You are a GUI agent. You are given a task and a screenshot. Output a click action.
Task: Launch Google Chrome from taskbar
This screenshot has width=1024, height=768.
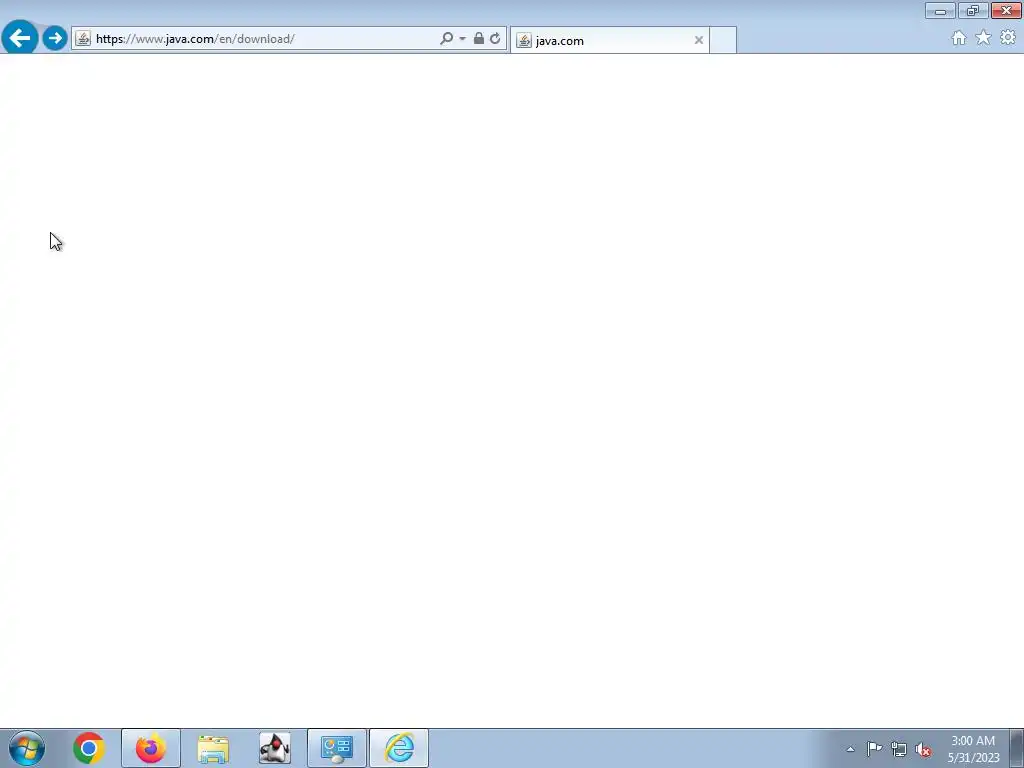(89, 748)
